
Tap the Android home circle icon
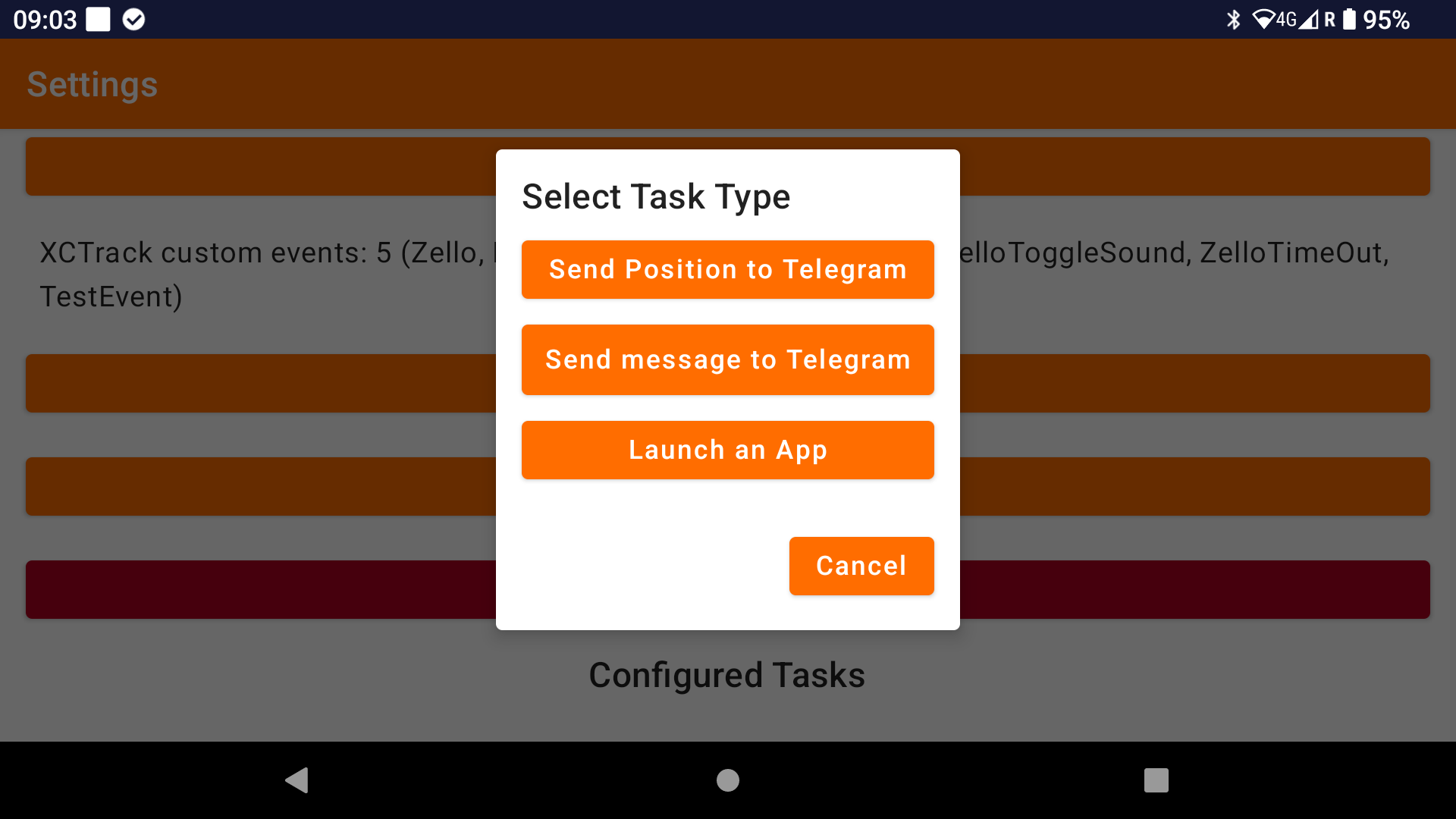click(728, 780)
